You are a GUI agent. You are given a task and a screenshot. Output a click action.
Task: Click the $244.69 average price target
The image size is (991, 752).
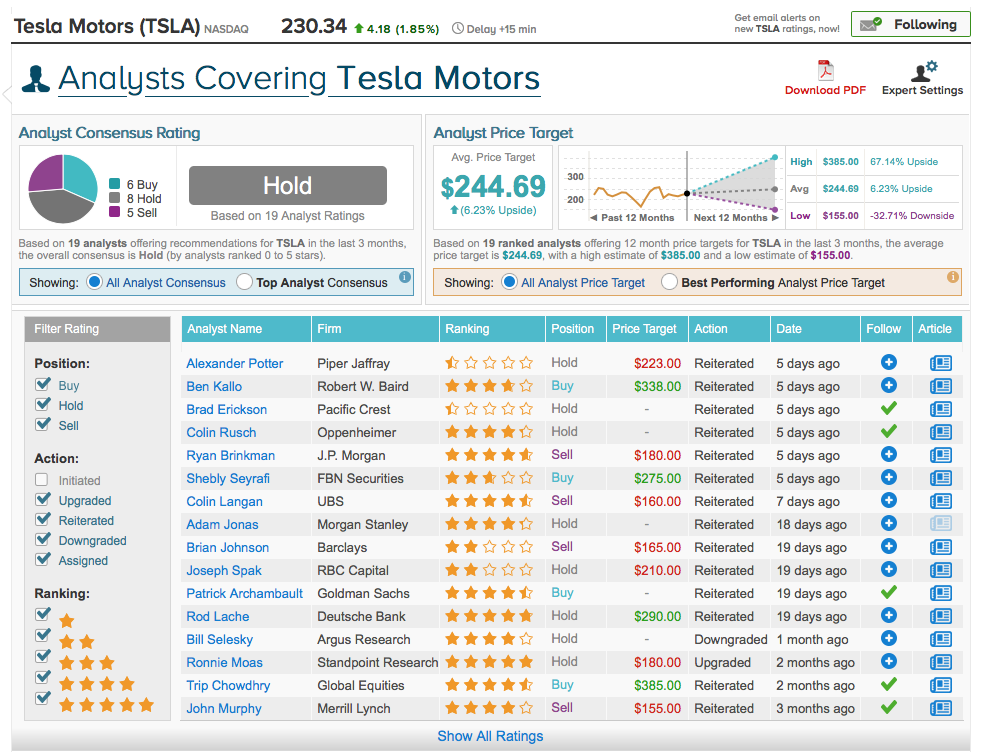[x=493, y=186]
